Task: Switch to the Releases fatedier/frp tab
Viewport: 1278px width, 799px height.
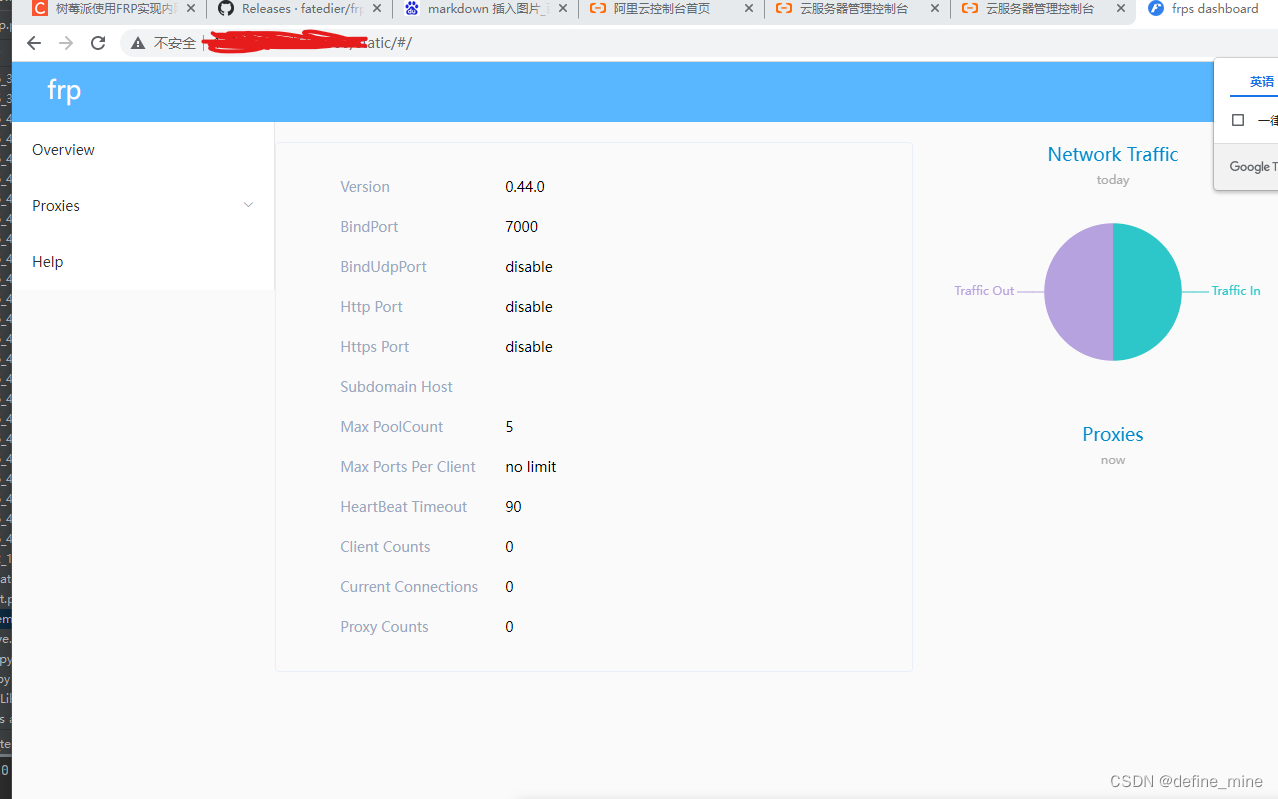Action: click(300, 9)
